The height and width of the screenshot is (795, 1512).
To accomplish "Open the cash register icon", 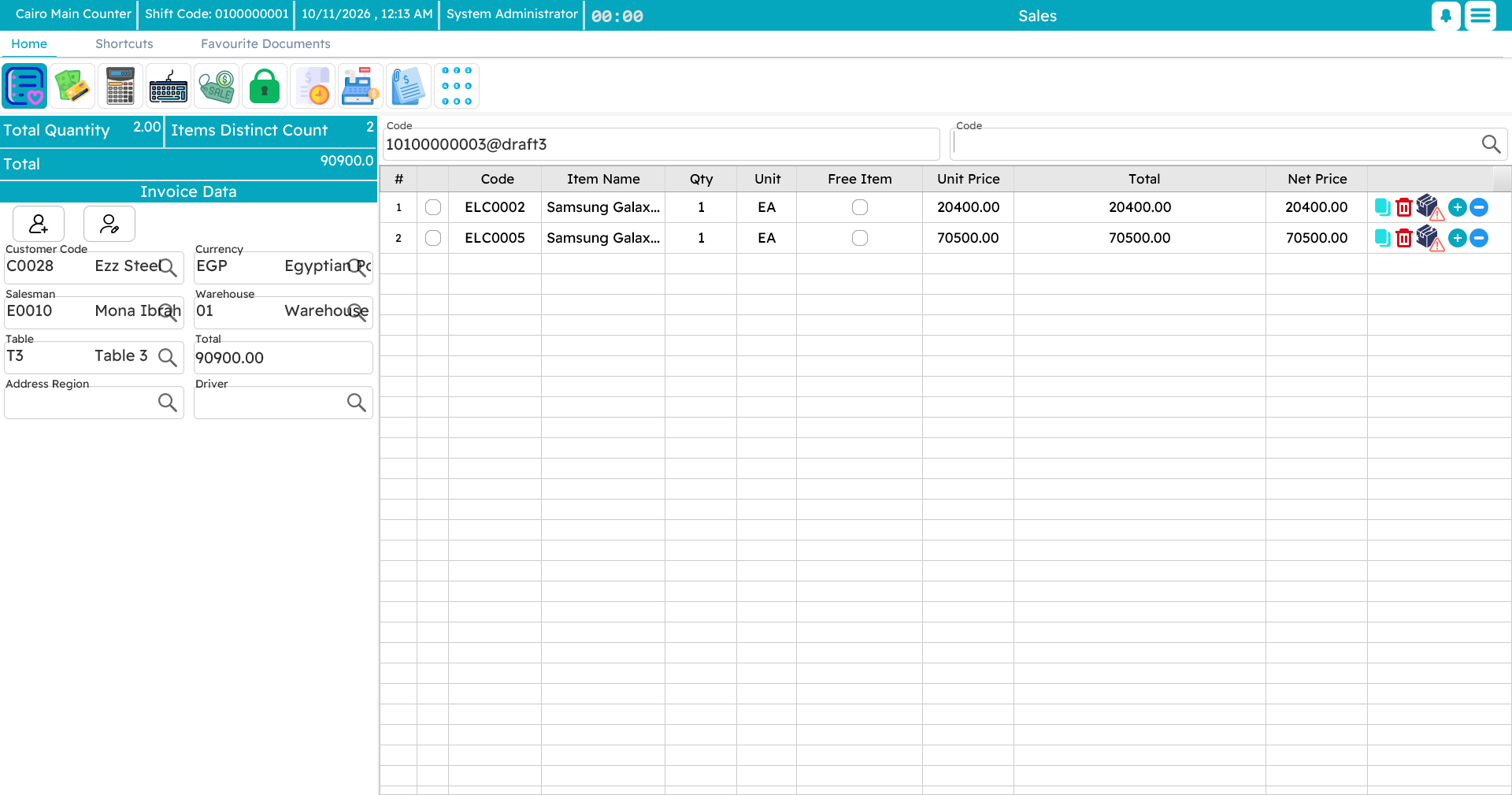I will click(x=361, y=86).
